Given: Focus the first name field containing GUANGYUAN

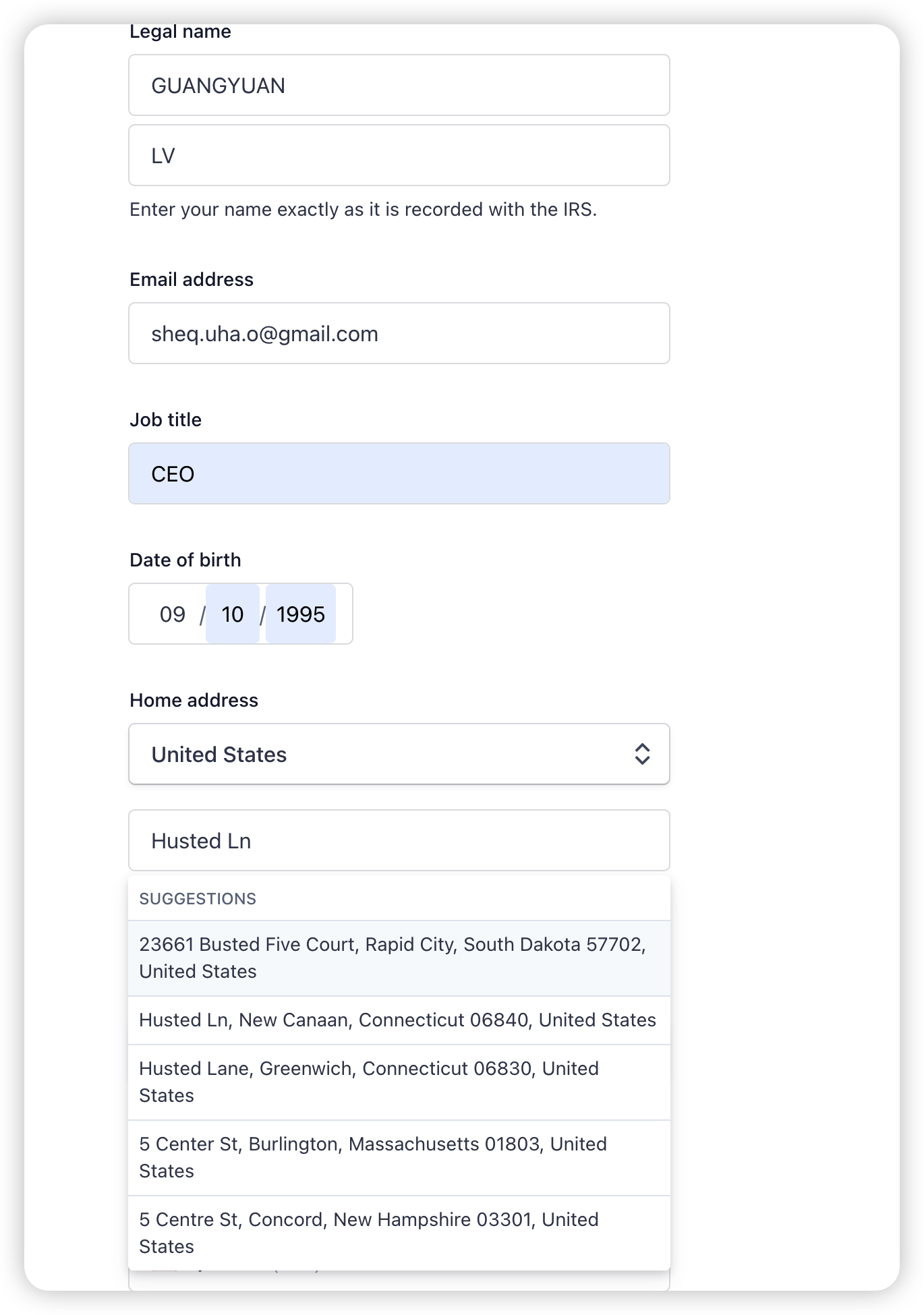Looking at the screenshot, I should (x=398, y=86).
